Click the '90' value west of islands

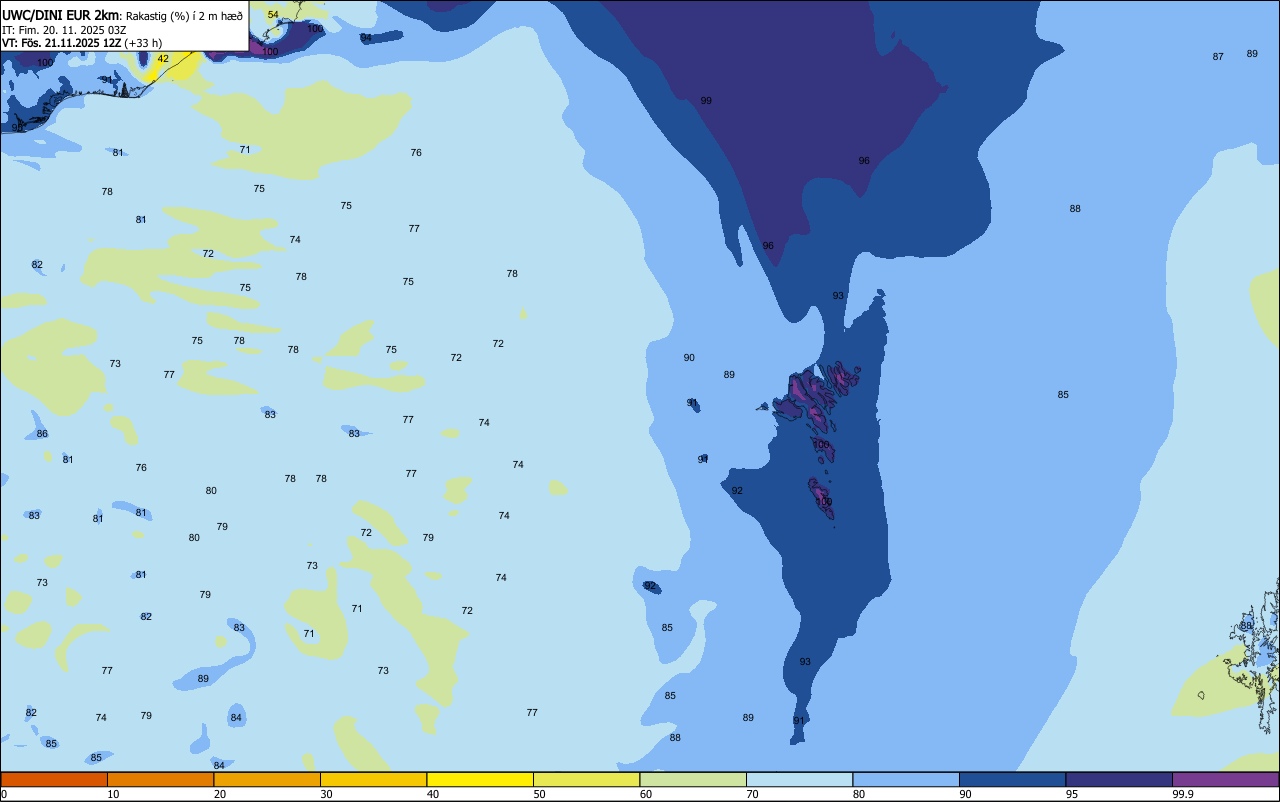click(x=689, y=358)
